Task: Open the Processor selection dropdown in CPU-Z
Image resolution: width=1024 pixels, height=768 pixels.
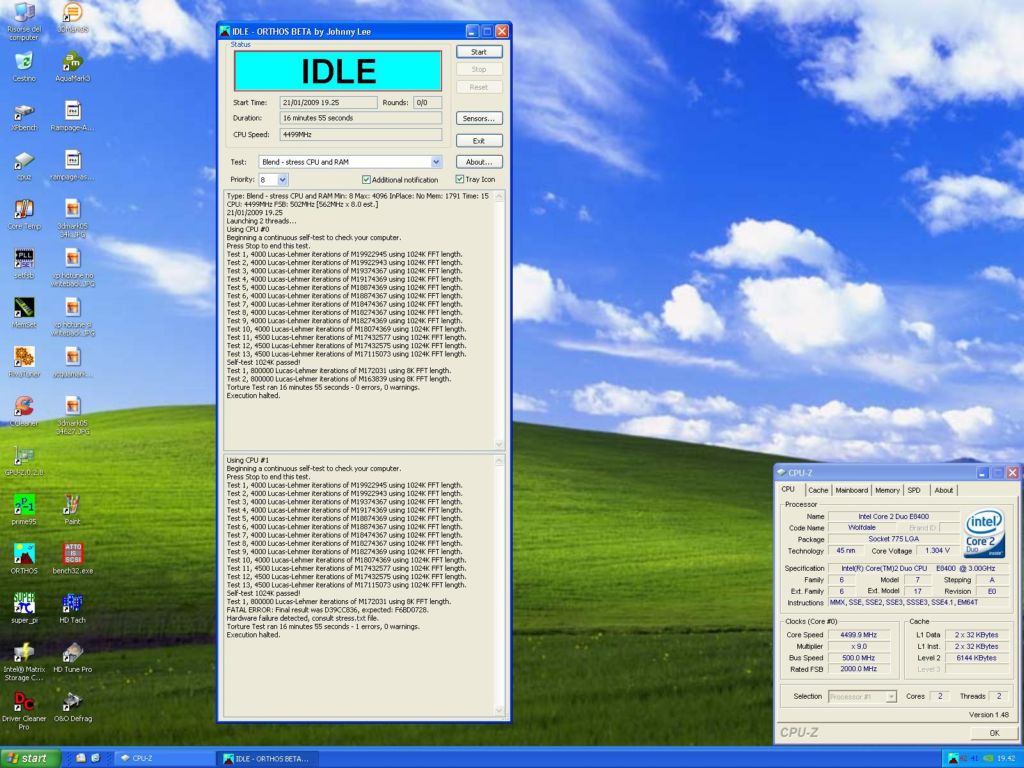Action: click(x=862, y=696)
